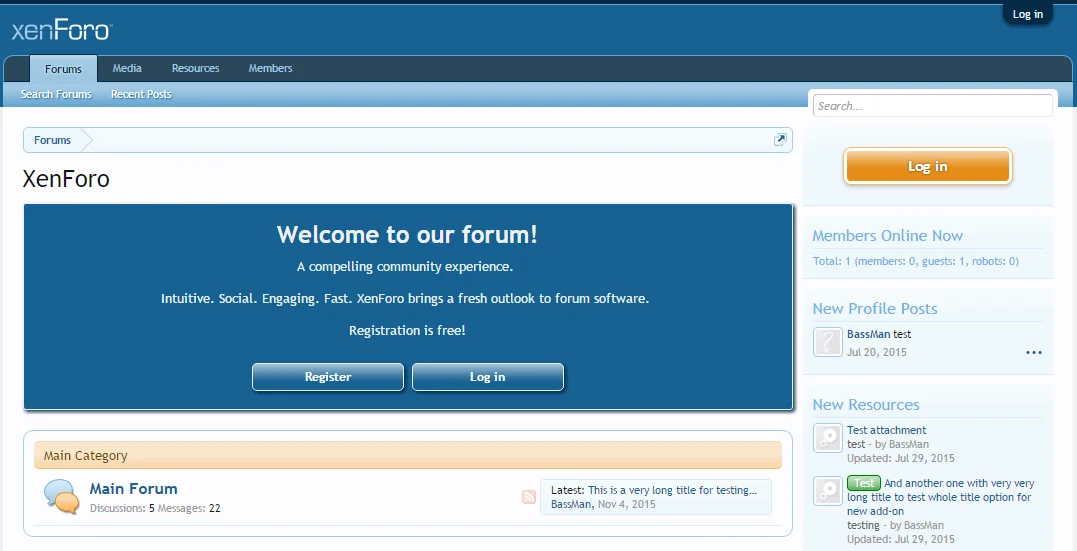Viewport: 1077px width, 551px height.
Task: Click the xenForo logo in the header
Action: [62, 30]
